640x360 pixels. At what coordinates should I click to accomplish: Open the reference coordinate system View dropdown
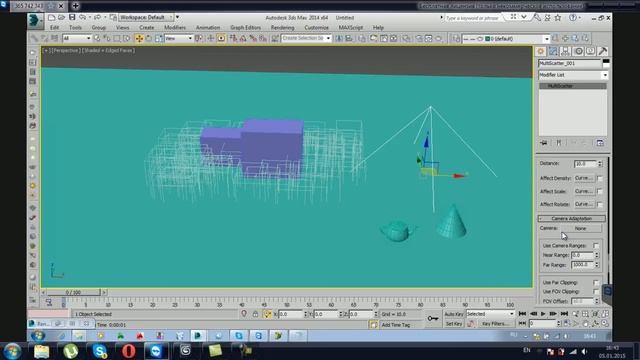pos(178,38)
